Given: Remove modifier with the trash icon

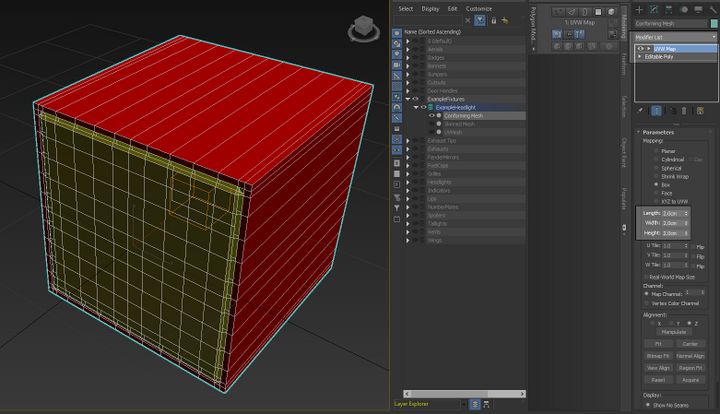Looking at the screenshot, I should (x=684, y=111).
